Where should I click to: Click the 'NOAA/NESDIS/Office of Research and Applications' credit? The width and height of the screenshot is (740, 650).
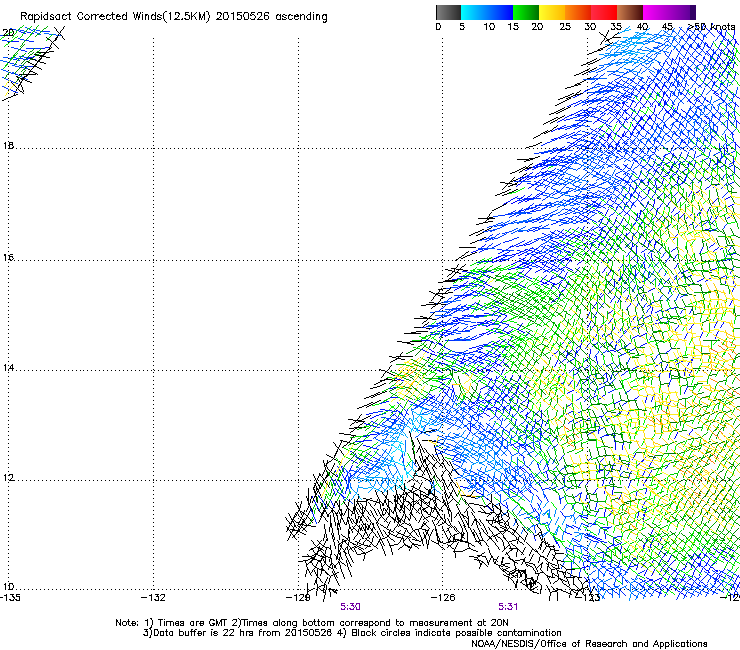pyautogui.click(x=589, y=644)
